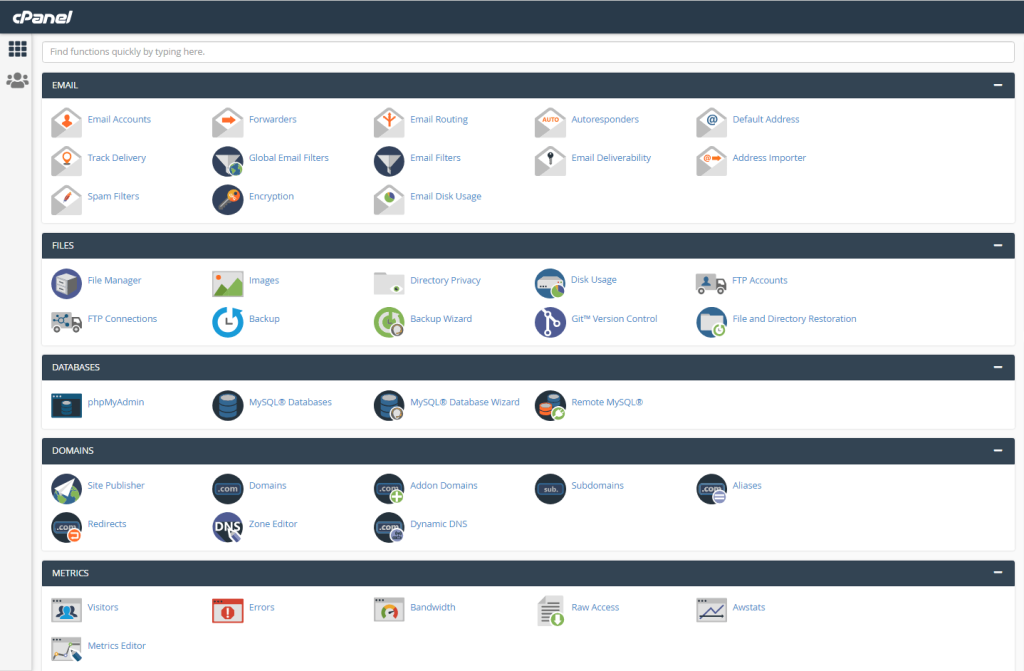Click the phpMyAdmin icon
The height and width of the screenshot is (671, 1024).
pos(67,404)
